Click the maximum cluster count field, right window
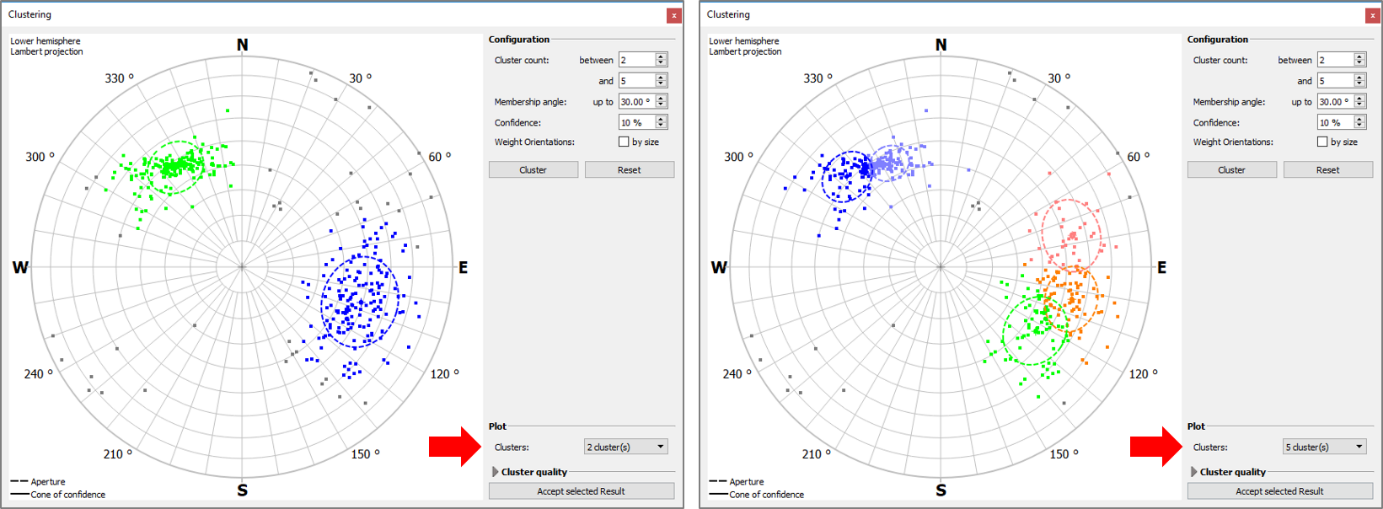This screenshot has height=509, width=1383. (1341, 81)
